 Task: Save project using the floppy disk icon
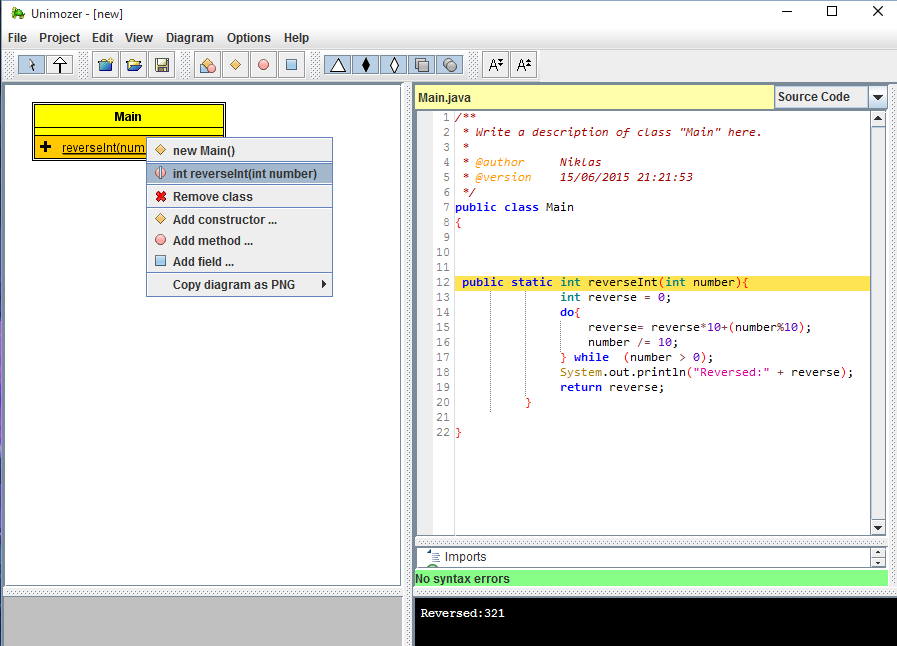(161, 65)
